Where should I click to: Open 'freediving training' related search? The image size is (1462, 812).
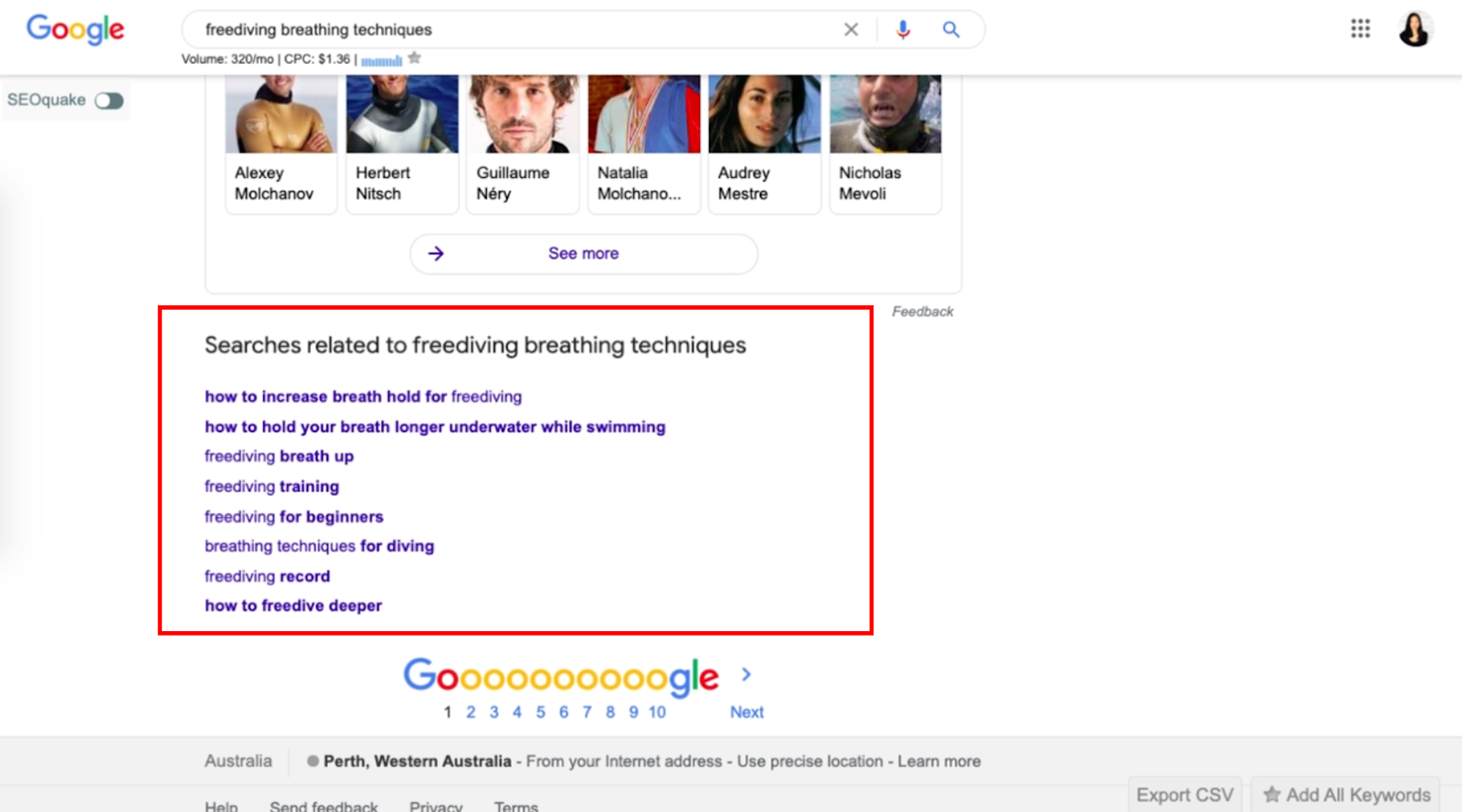(271, 486)
